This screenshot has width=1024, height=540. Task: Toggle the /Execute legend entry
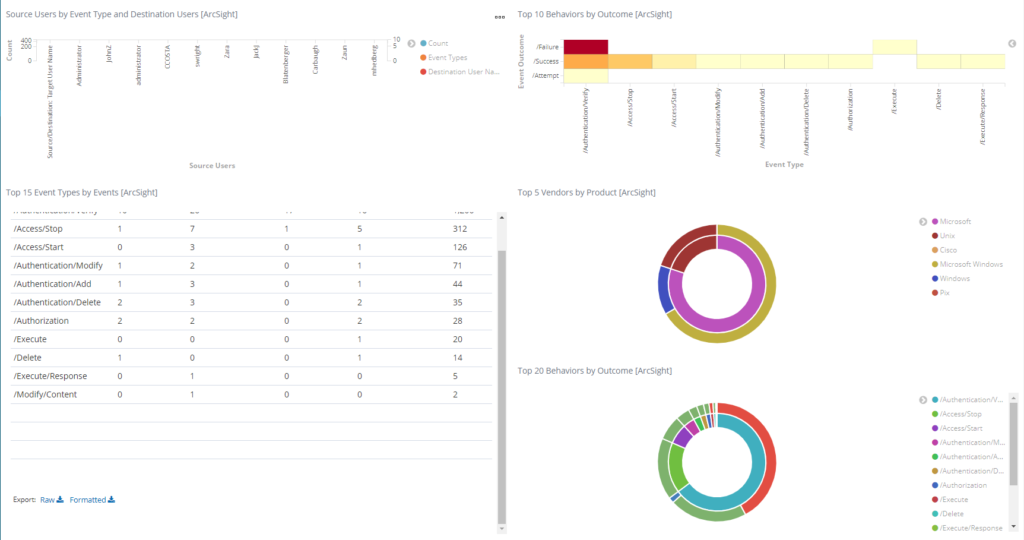click(950, 500)
